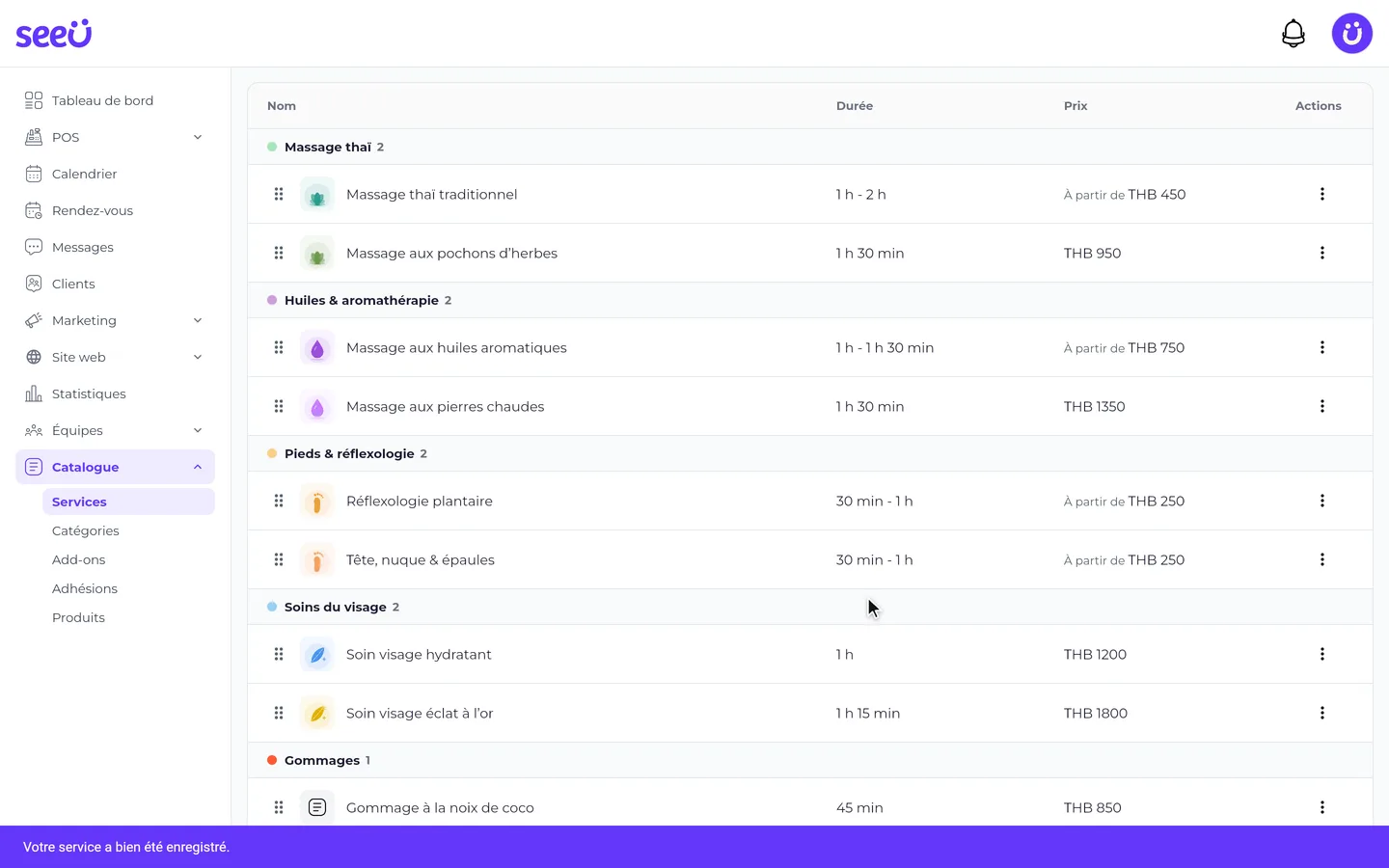The image size is (1389, 868).
Task: Open the Clients page
Action: (115, 284)
